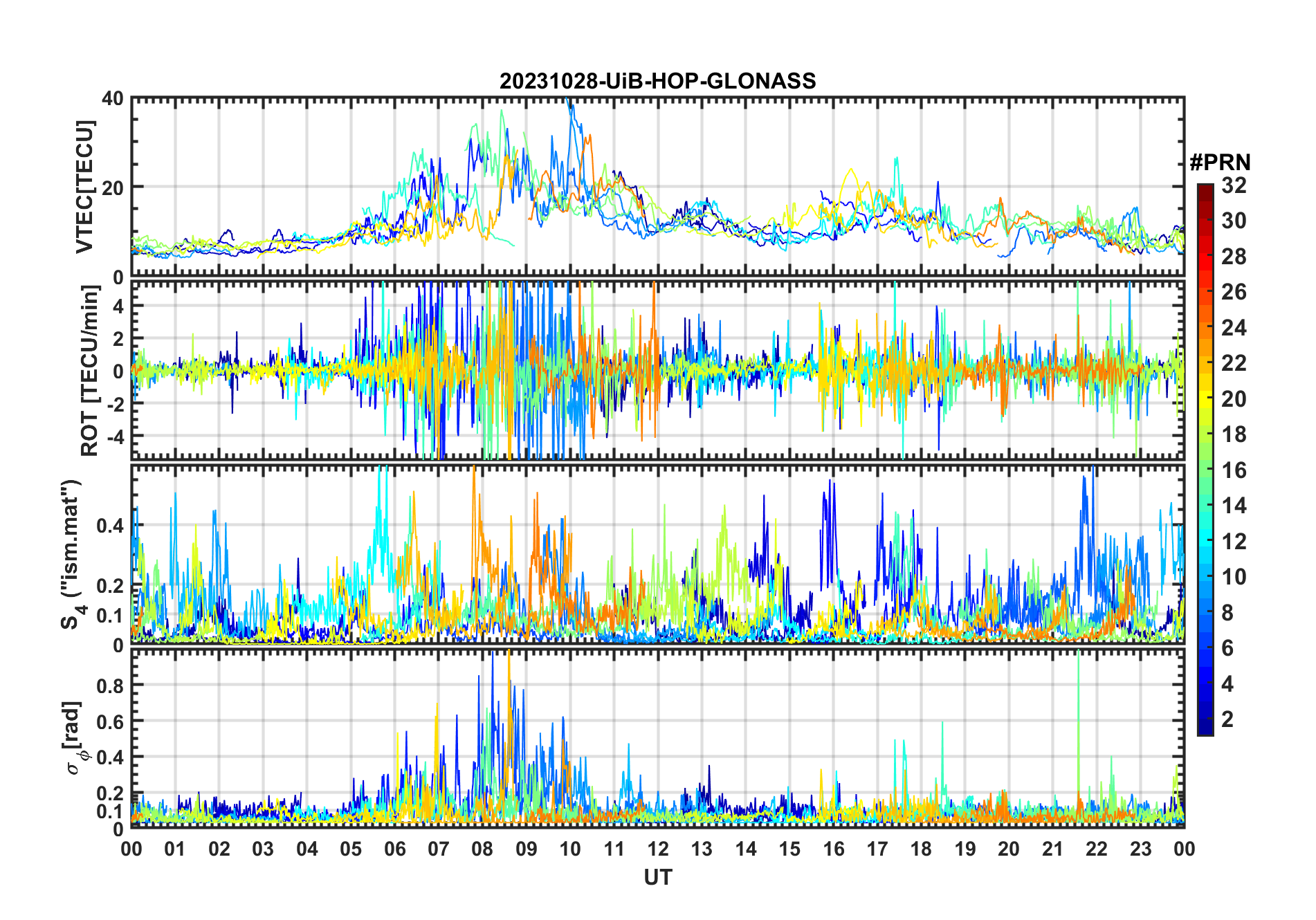
Task: Click the "30" label on the PRN colorbar
Action: coord(1234,221)
